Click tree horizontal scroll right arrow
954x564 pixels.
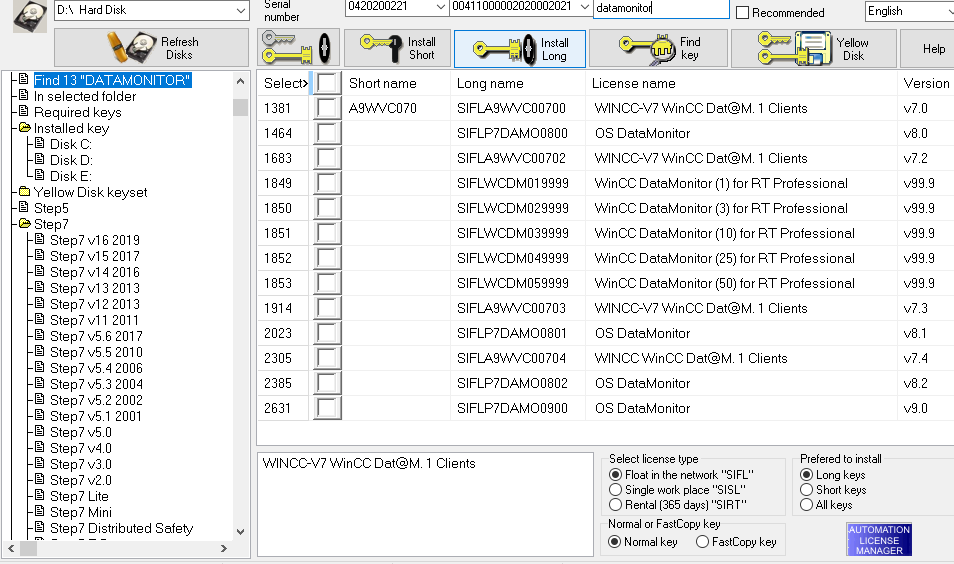(x=224, y=548)
